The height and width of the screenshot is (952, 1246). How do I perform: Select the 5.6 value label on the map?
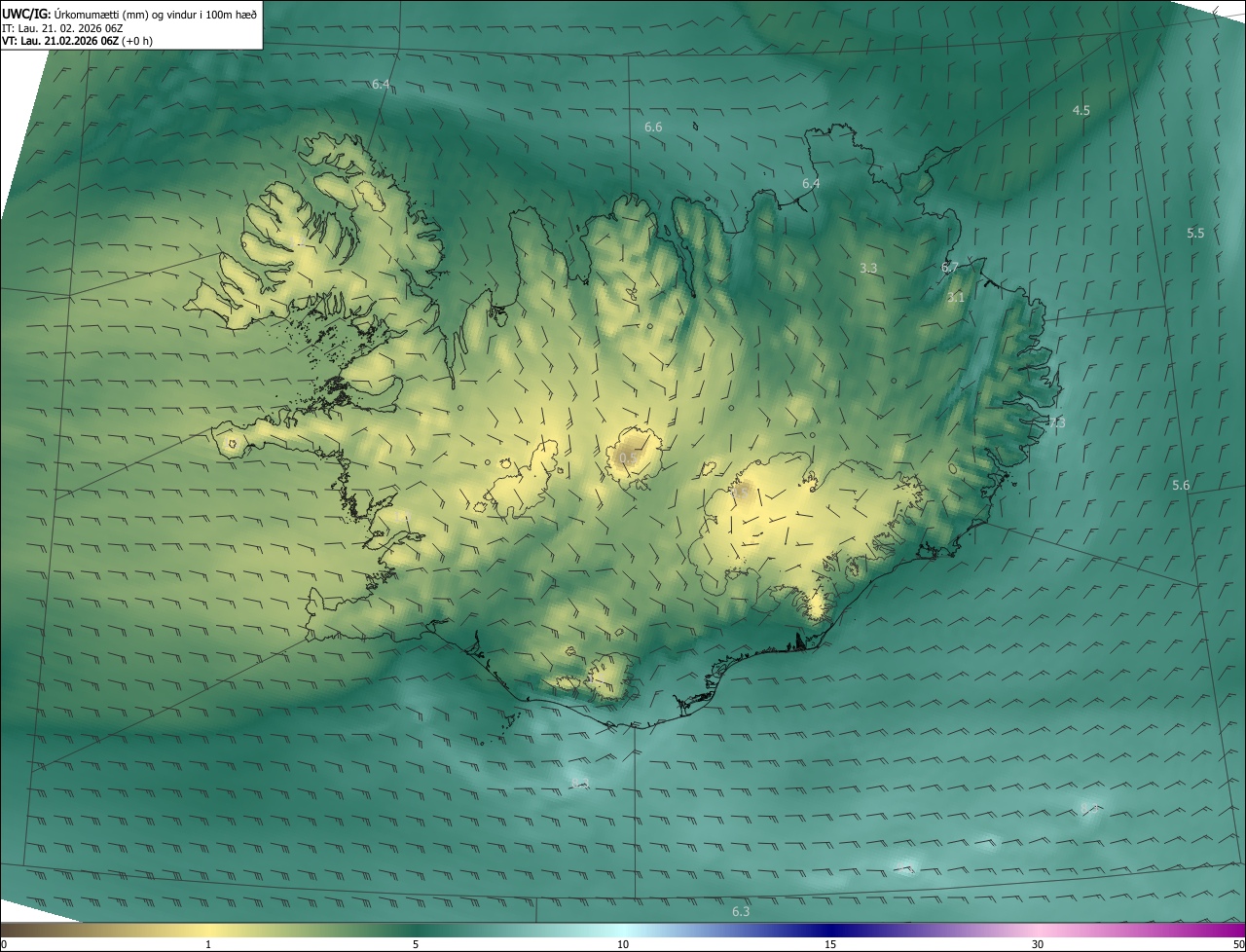(x=1181, y=485)
